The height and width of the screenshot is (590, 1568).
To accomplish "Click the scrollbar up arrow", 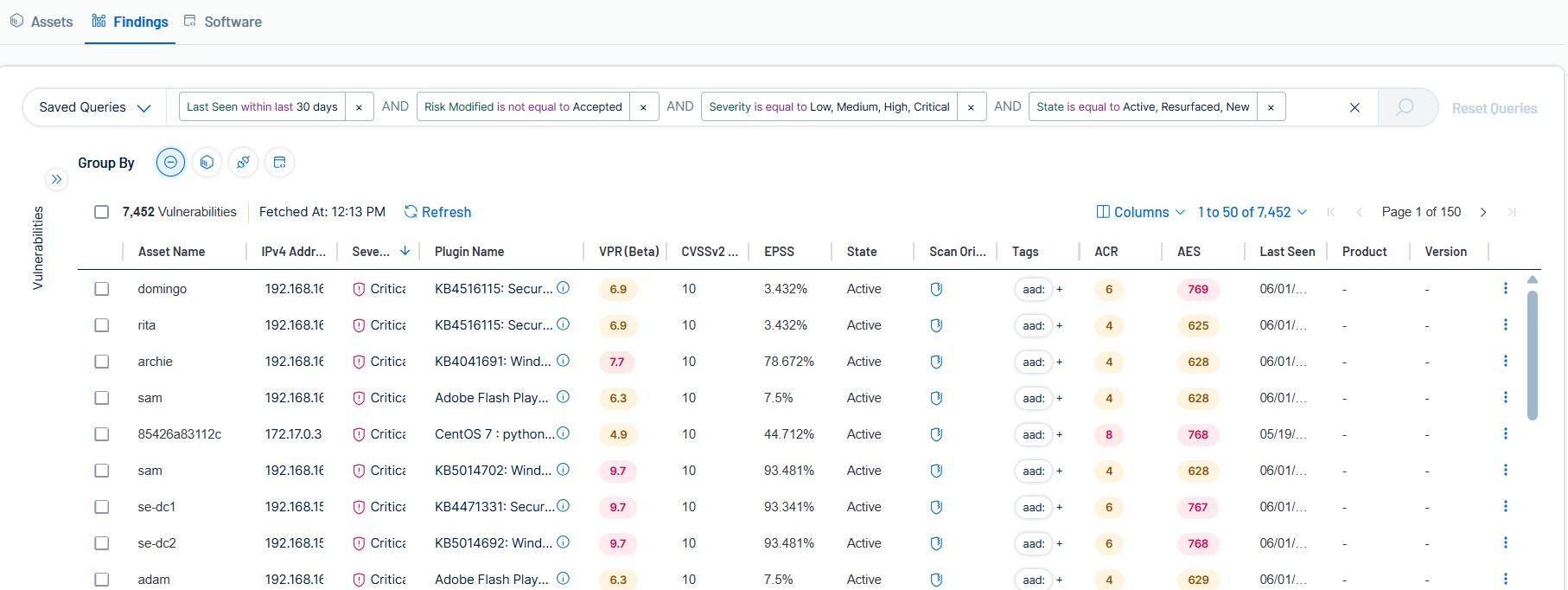I will click(1533, 279).
